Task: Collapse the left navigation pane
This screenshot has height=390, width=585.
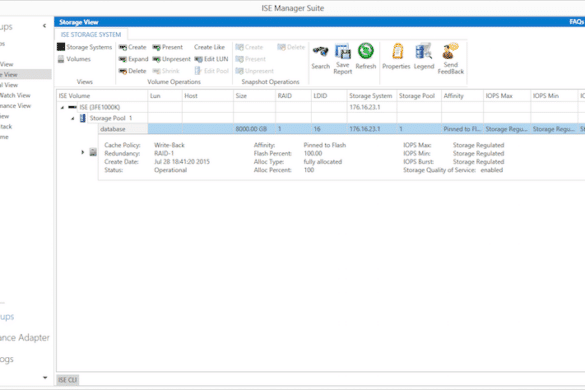Action: pyautogui.click(x=44, y=26)
